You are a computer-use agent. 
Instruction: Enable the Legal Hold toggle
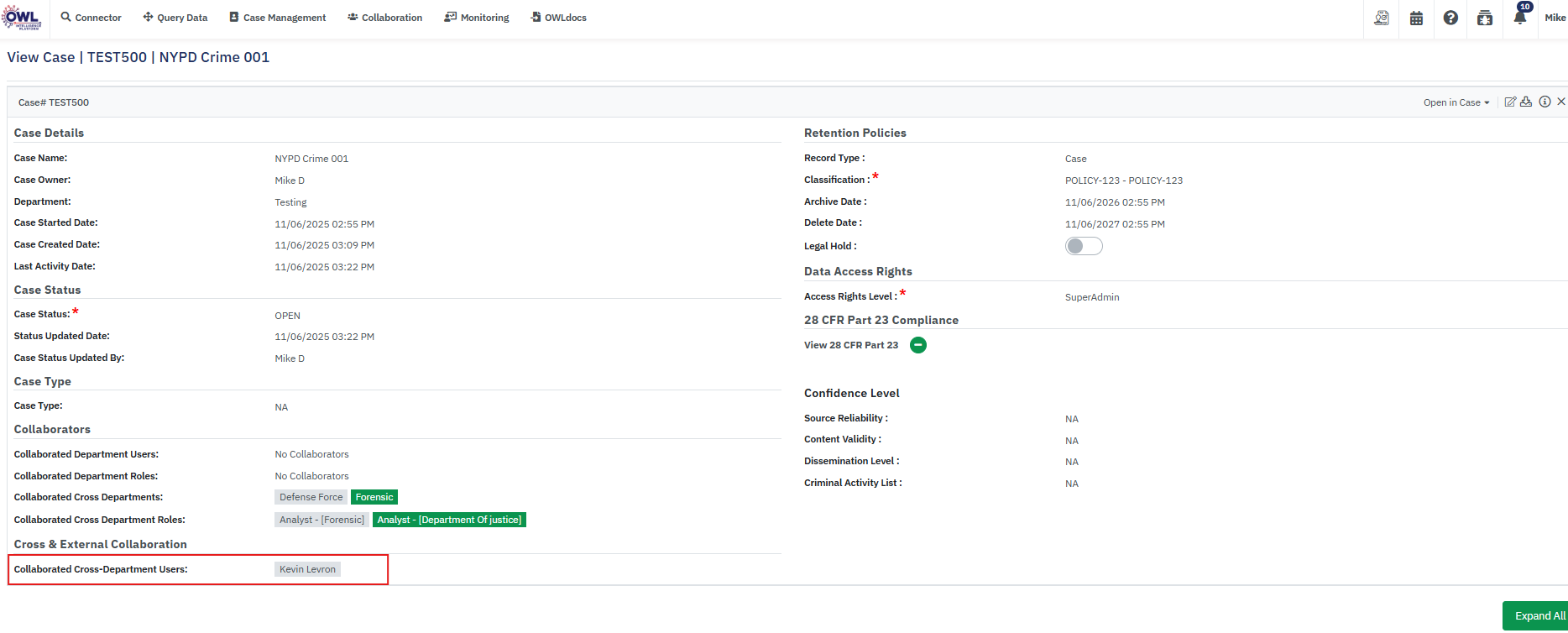pyautogui.click(x=1084, y=246)
